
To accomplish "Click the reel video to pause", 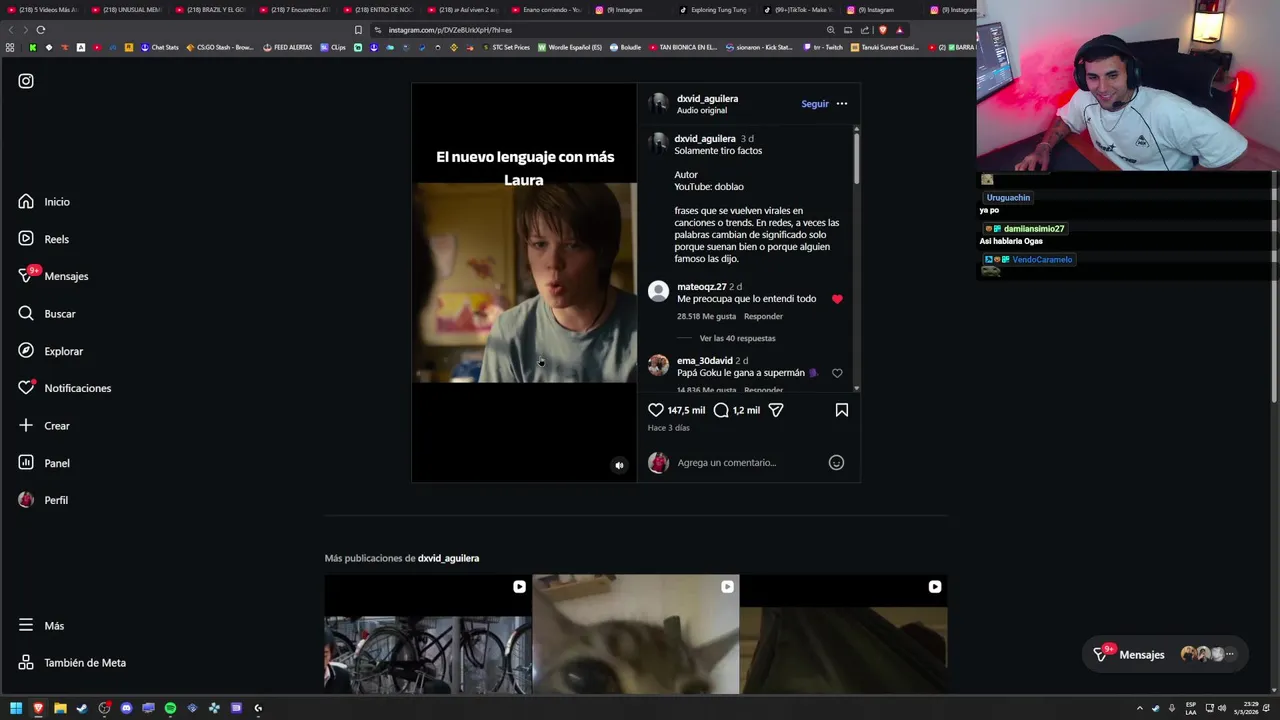I will (x=524, y=283).
